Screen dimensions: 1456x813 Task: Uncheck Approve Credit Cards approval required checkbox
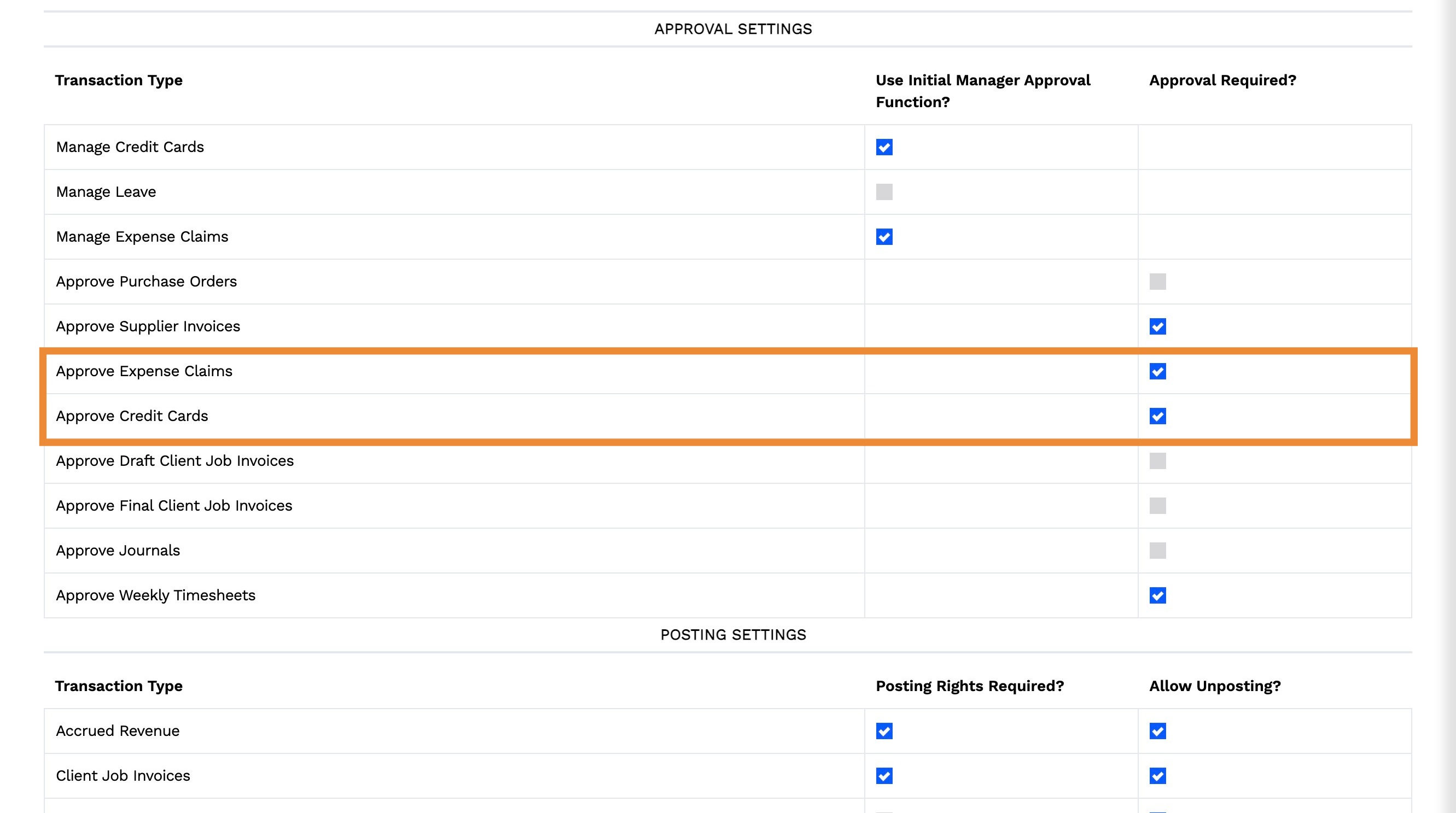pyautogui.click(x=1157, y=417)
